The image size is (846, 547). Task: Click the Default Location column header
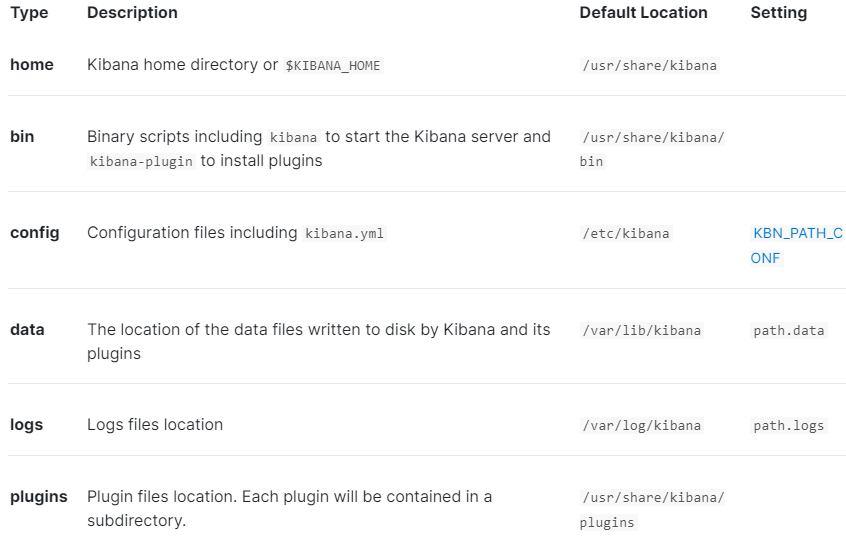pyautogui.click(x=643, y=12)
